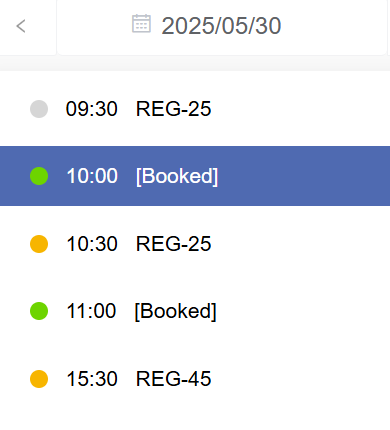Click the 11:00 time text
390x430 pixels.
tap(91, 311)
